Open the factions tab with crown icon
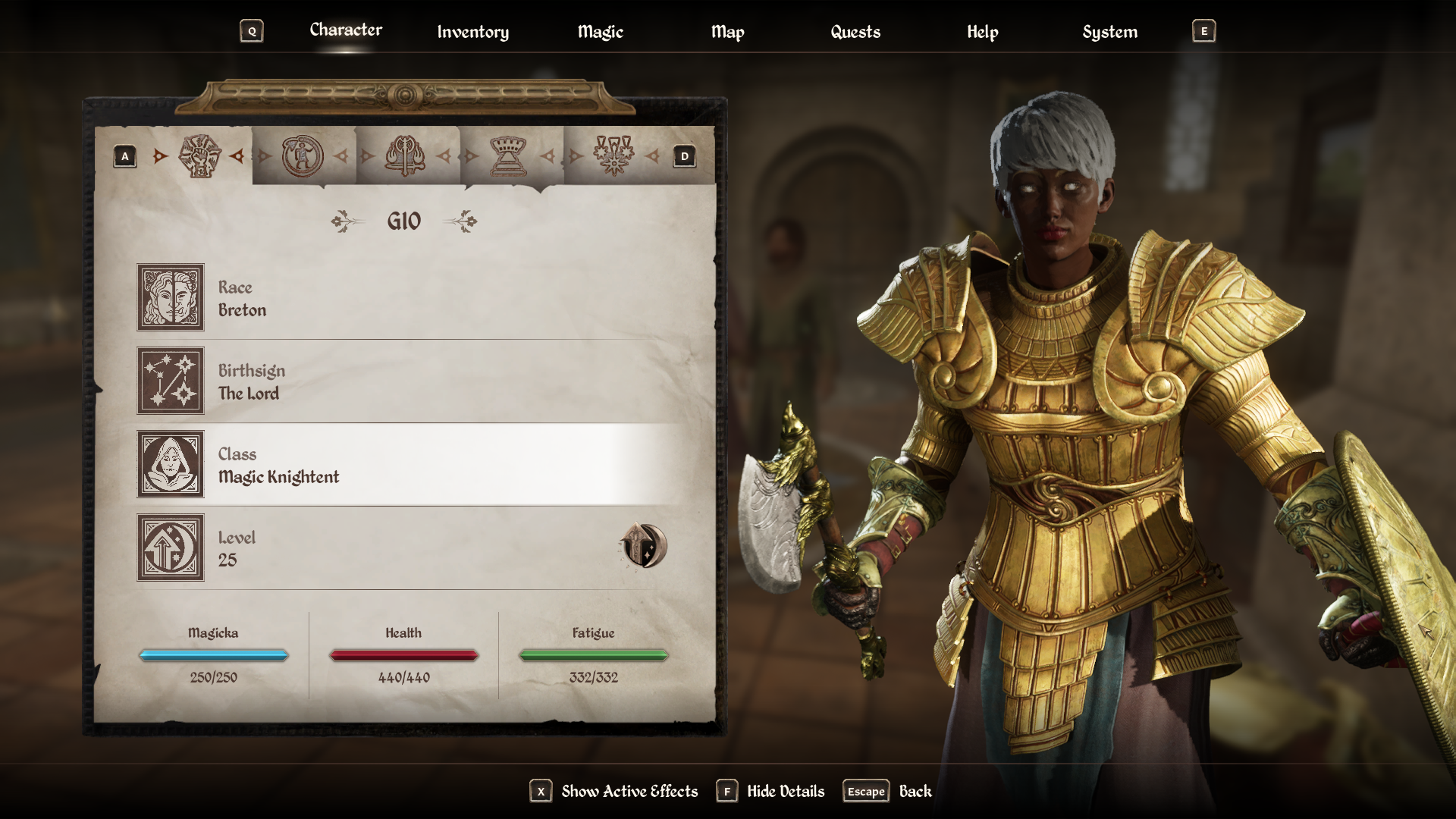The width and height of the screenshot is (1456, 819). [x=508, y=156]
